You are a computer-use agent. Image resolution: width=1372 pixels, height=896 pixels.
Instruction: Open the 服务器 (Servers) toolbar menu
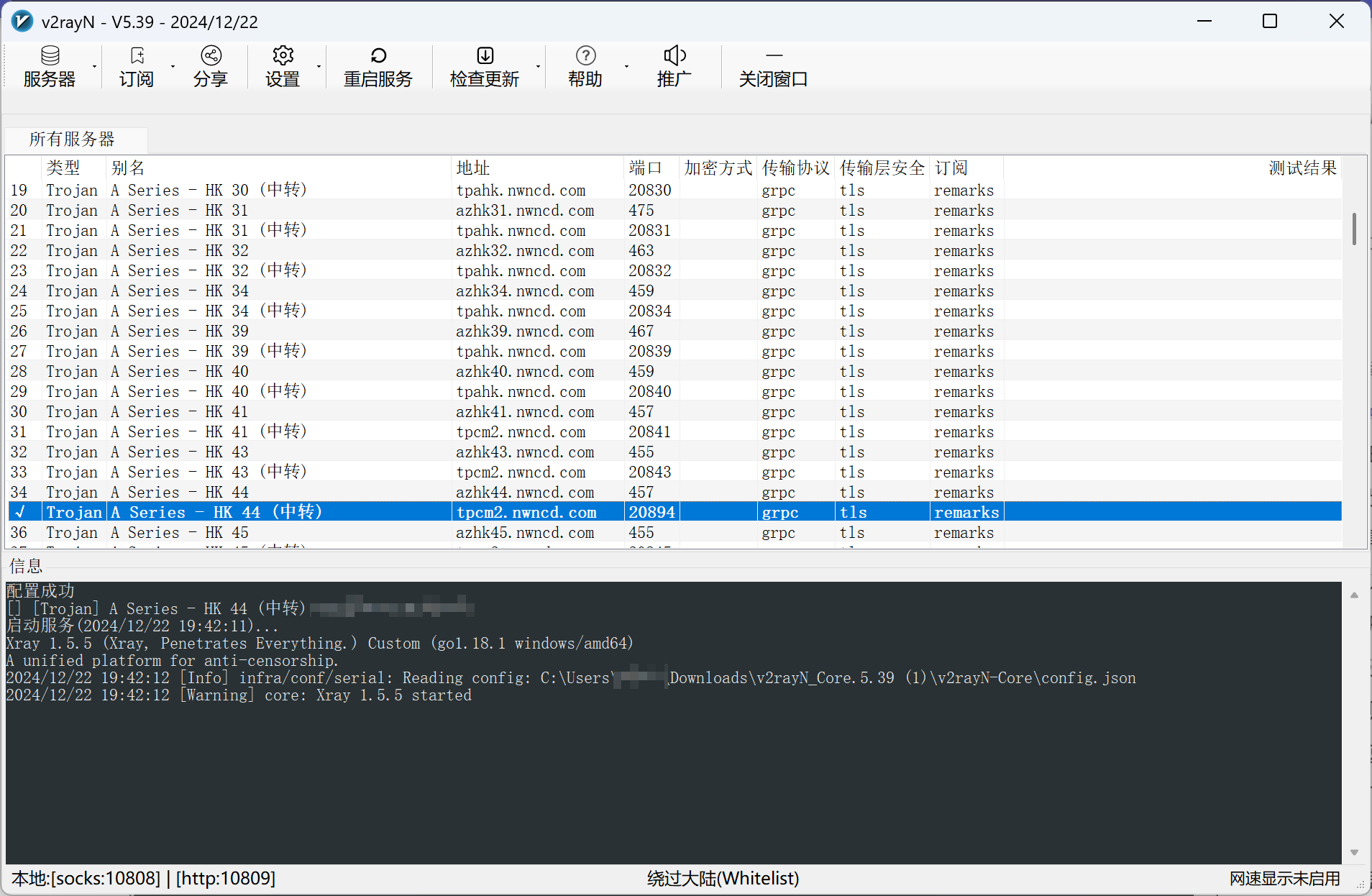pos(50,67)
